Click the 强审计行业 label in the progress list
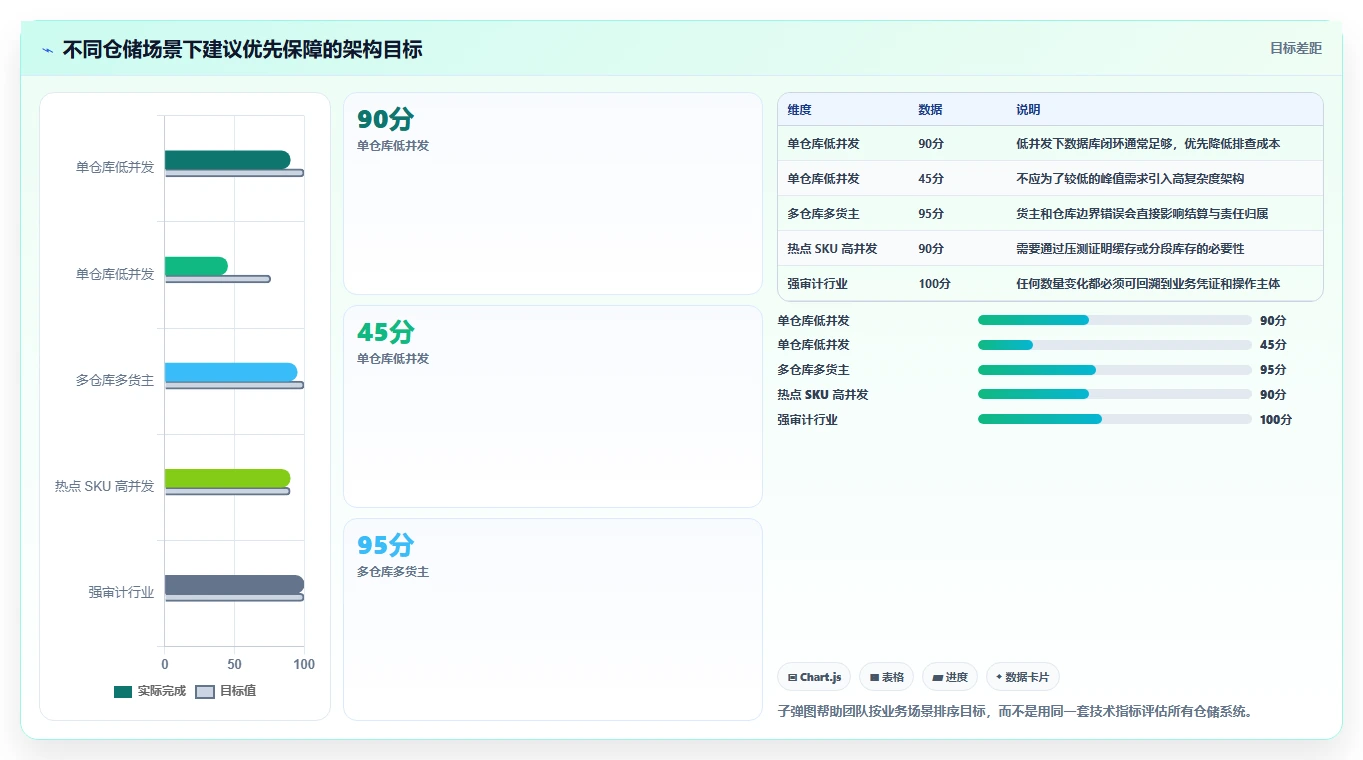1363x760 pixels. click(x=808, y=420)
